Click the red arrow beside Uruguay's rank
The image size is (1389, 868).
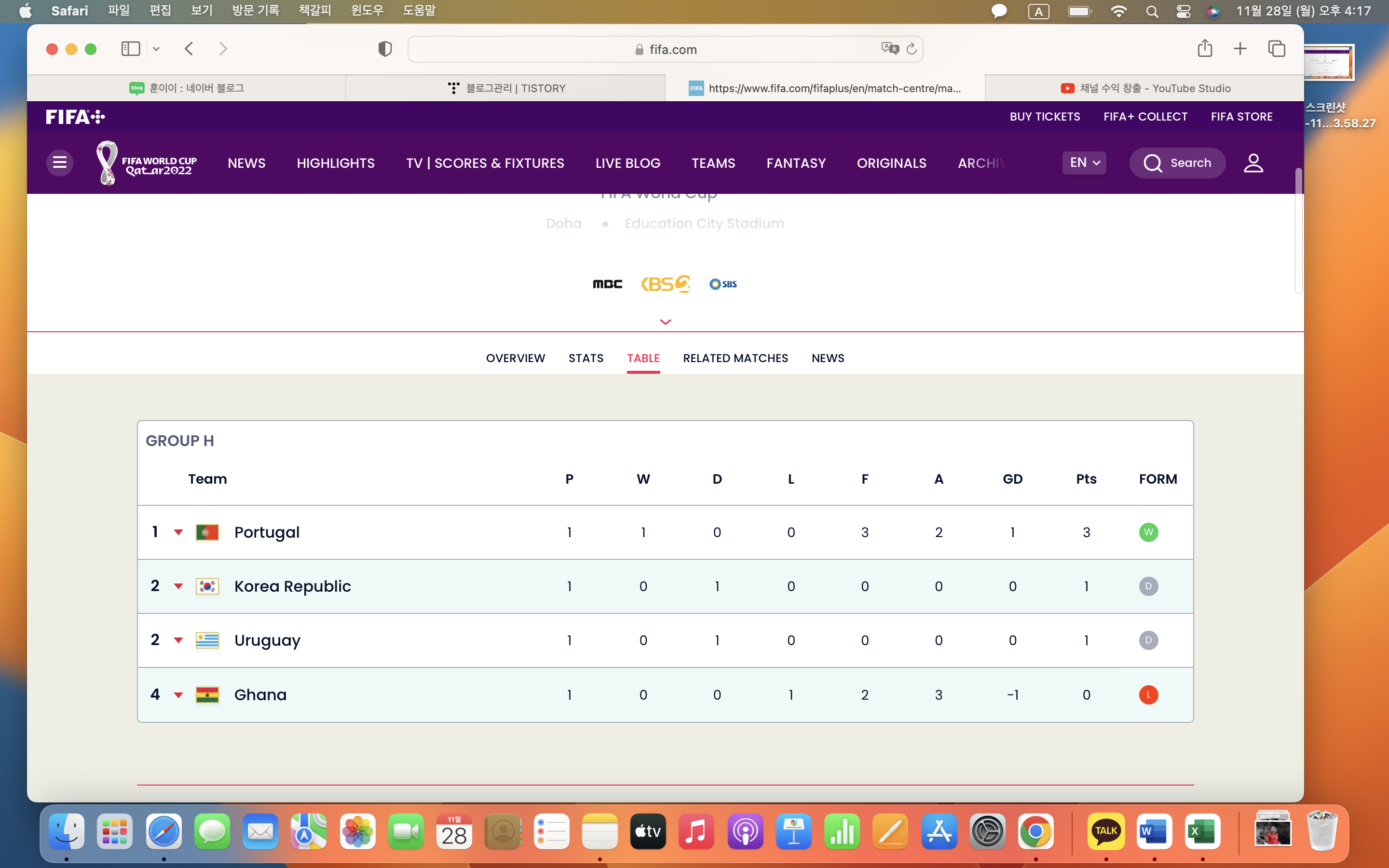click(x=178, y=640)
